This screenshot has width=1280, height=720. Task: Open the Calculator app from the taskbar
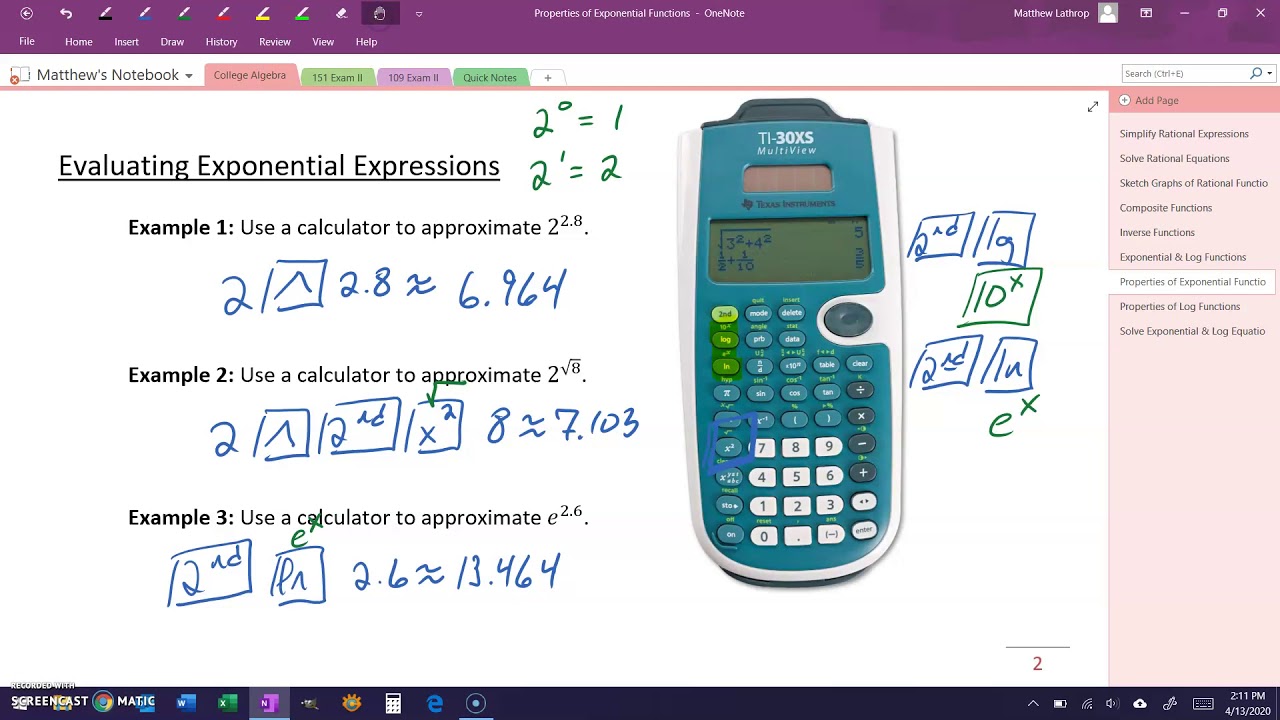[x=393, y=703]
